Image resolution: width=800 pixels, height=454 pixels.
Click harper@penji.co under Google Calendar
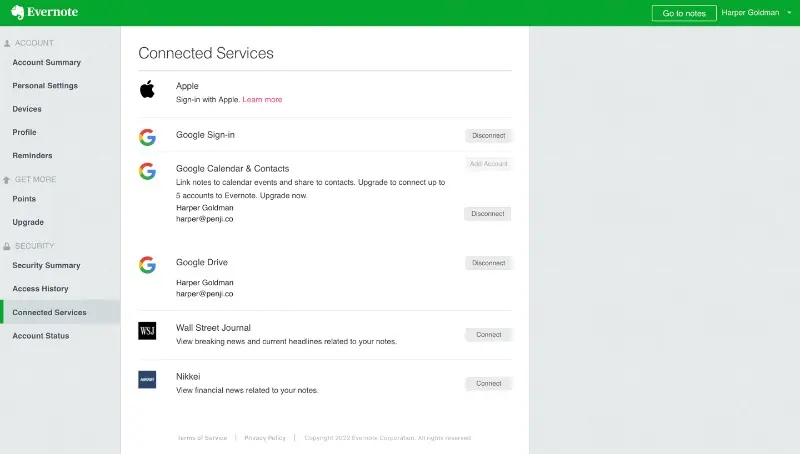tap(205, 219)
